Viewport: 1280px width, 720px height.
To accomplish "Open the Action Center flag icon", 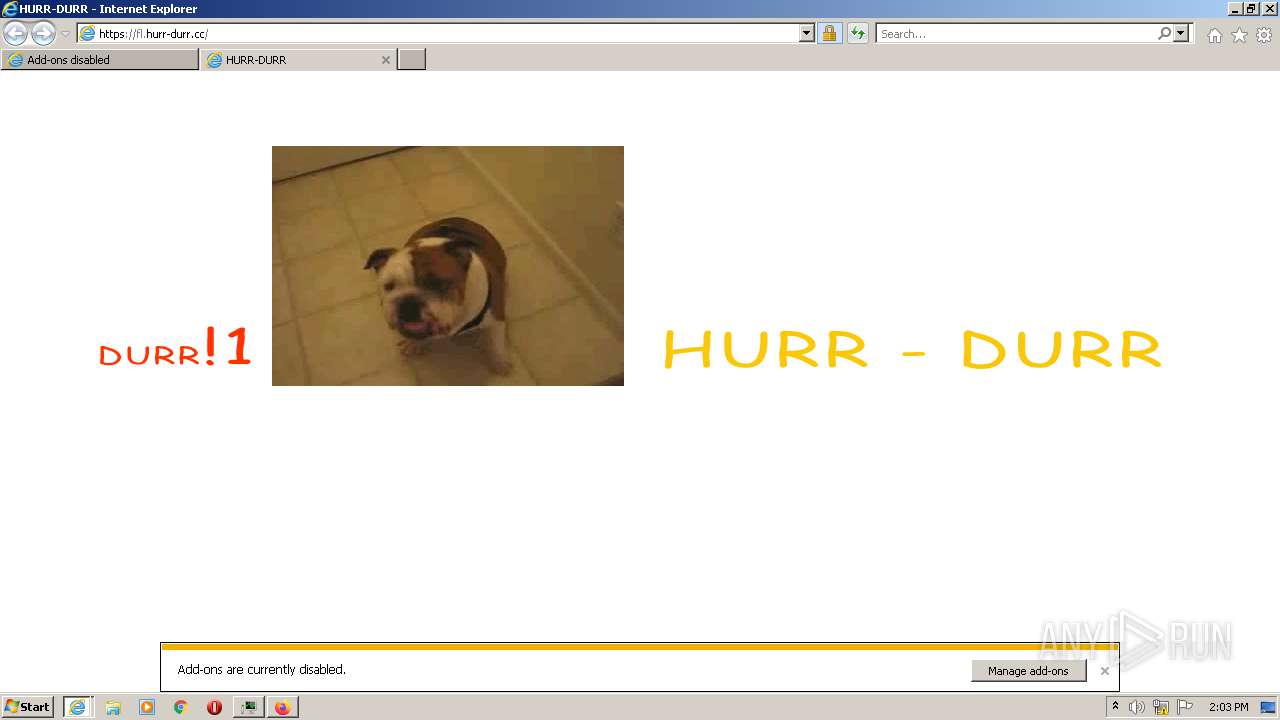I will (1185, 707).
